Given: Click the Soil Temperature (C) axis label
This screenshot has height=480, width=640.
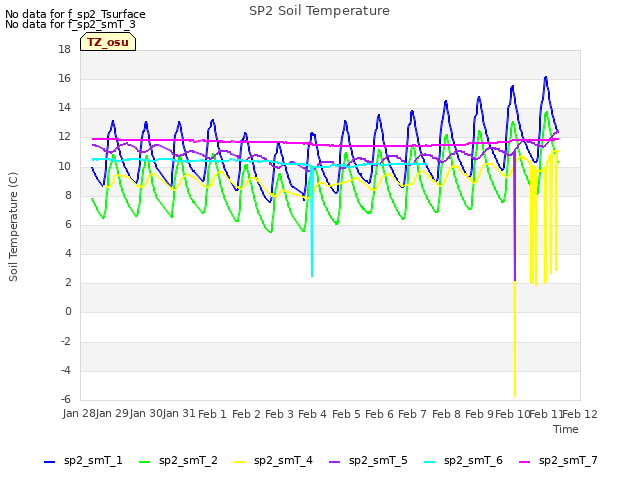Looking at the screenshot, I should tap(13, 227).
